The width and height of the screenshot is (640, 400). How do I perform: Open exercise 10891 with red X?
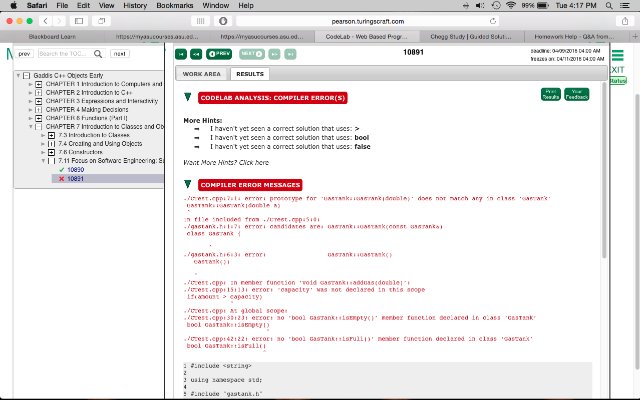(x=76, y=179)
